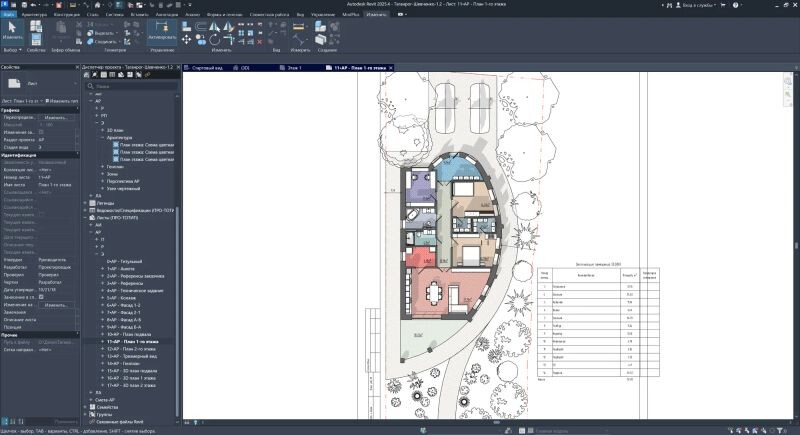This screenshot has height=435, width=800.
Task: Switch to the Этаж 1 view tab
Action: click(x=294, y=67)
